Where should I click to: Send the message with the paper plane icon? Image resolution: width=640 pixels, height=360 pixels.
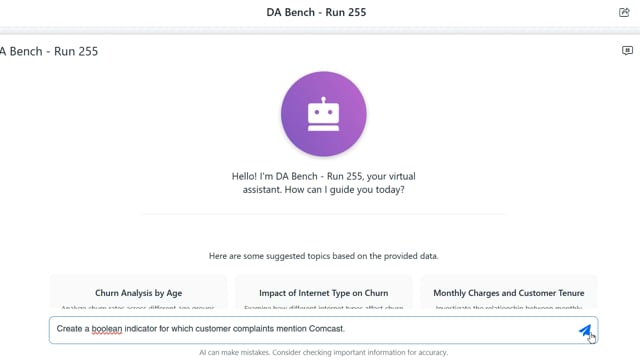tap(585, 330)
